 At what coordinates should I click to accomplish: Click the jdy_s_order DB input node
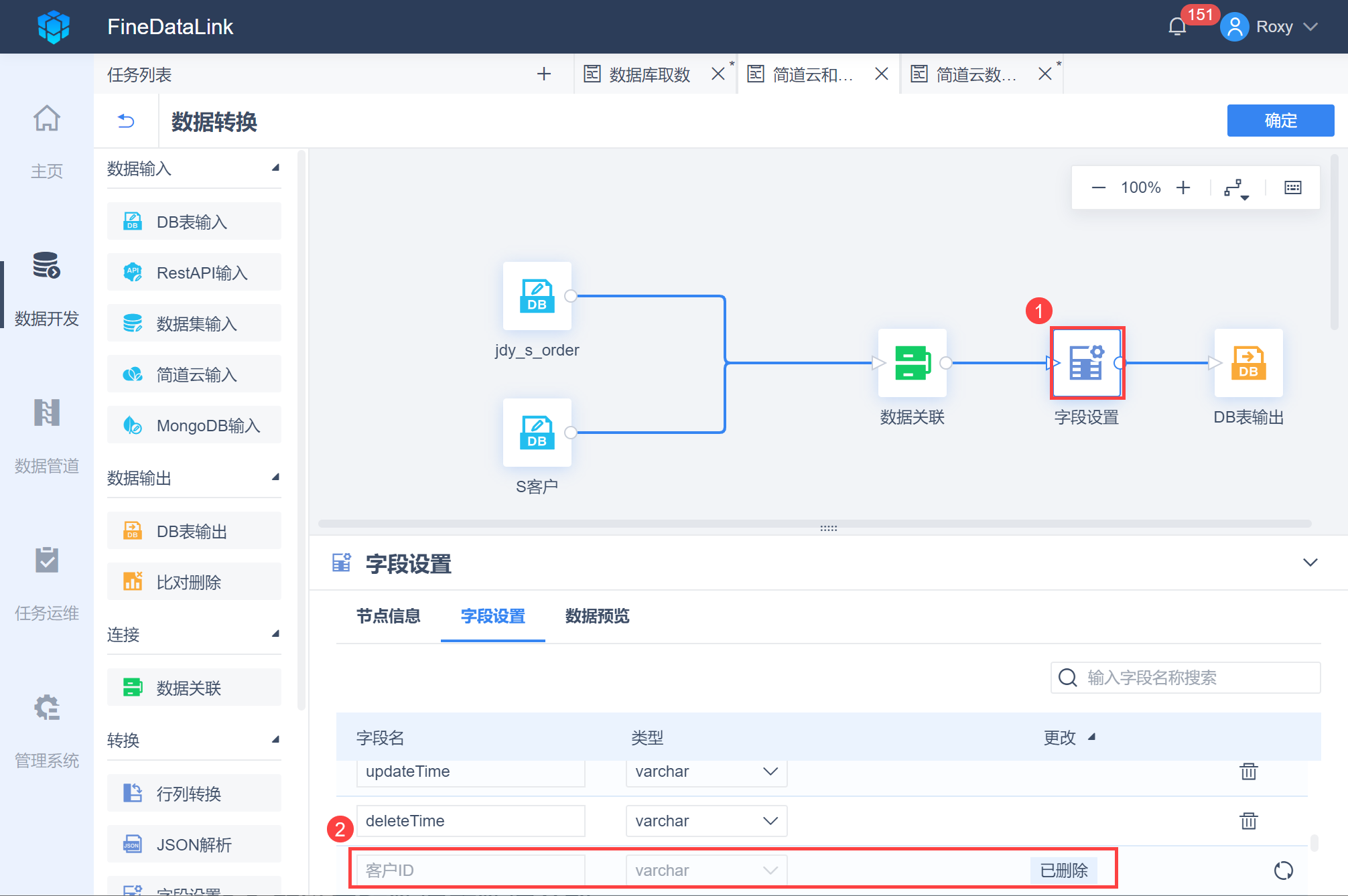[537, 296]
